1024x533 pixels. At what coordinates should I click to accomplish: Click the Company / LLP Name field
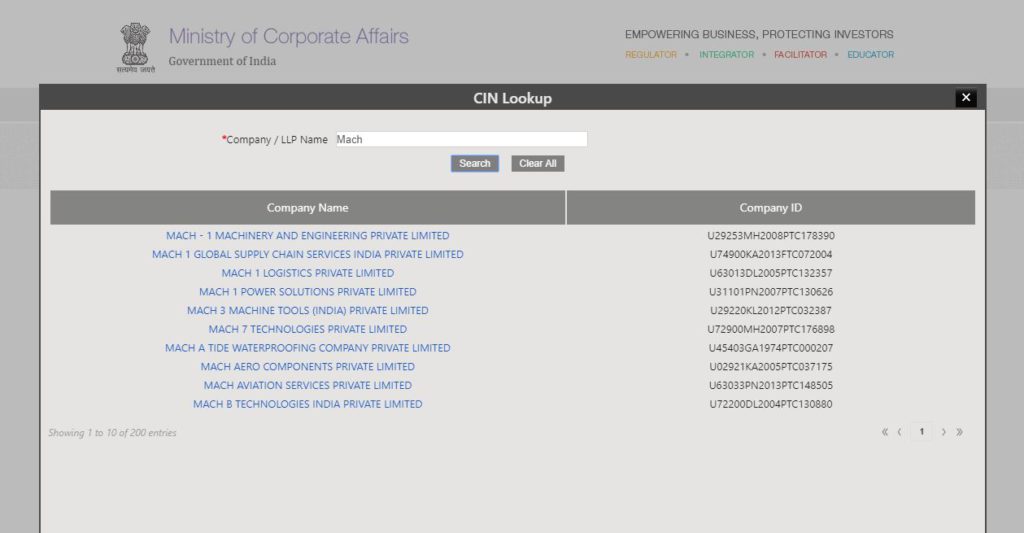tap(460, 140)
